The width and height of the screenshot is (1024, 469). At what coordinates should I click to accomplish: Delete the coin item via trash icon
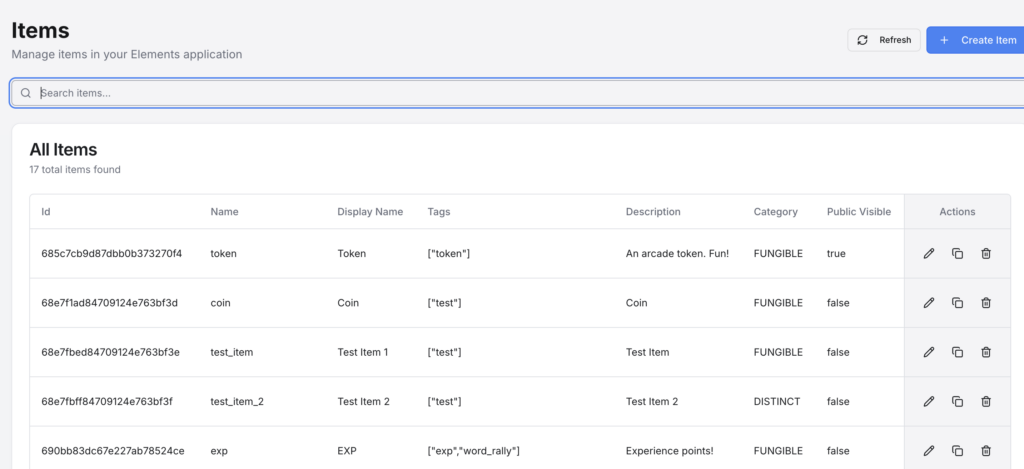coord(986,303)
